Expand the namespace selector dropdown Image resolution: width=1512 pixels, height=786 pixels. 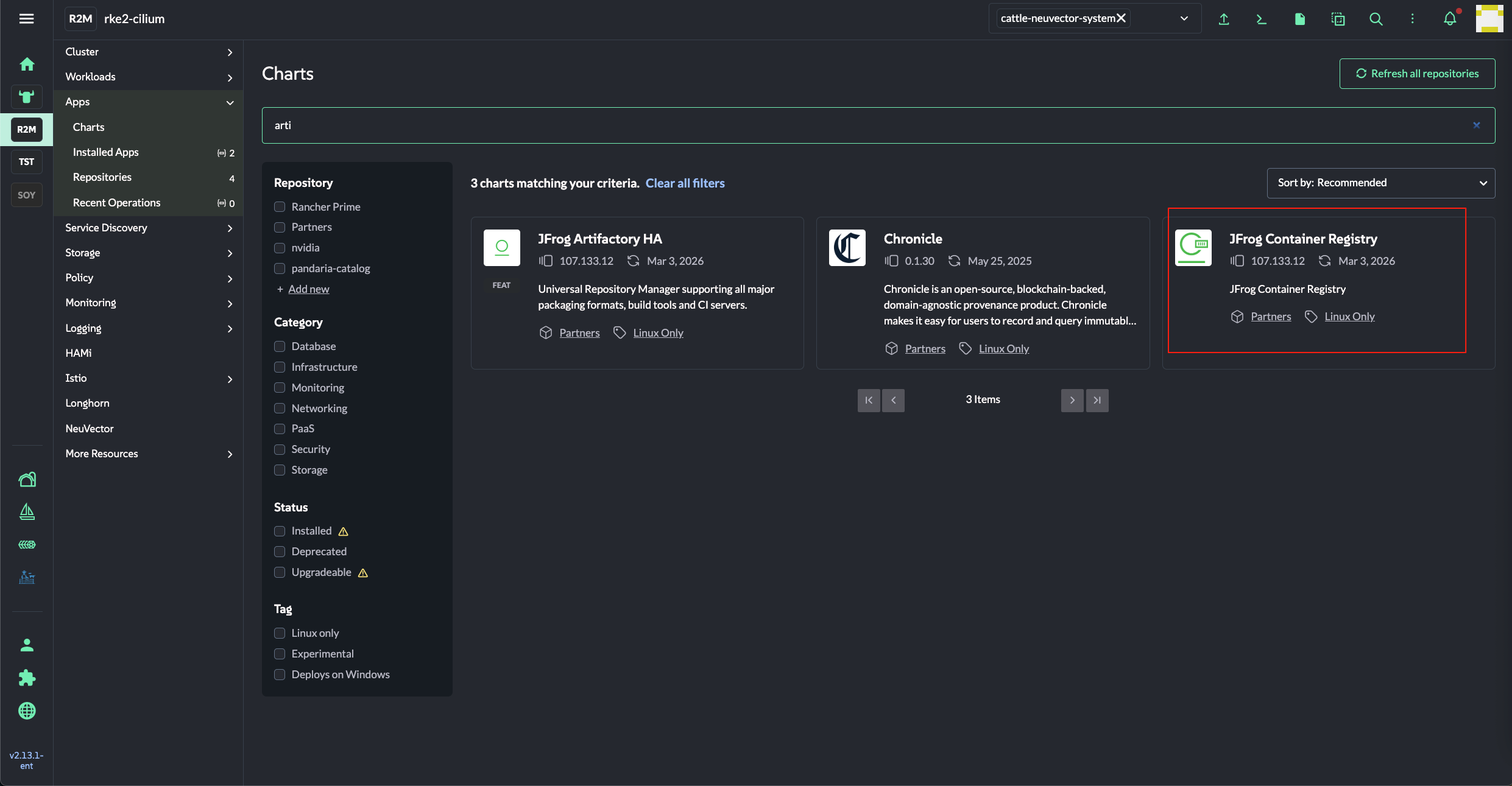(x=1184, y=18)
